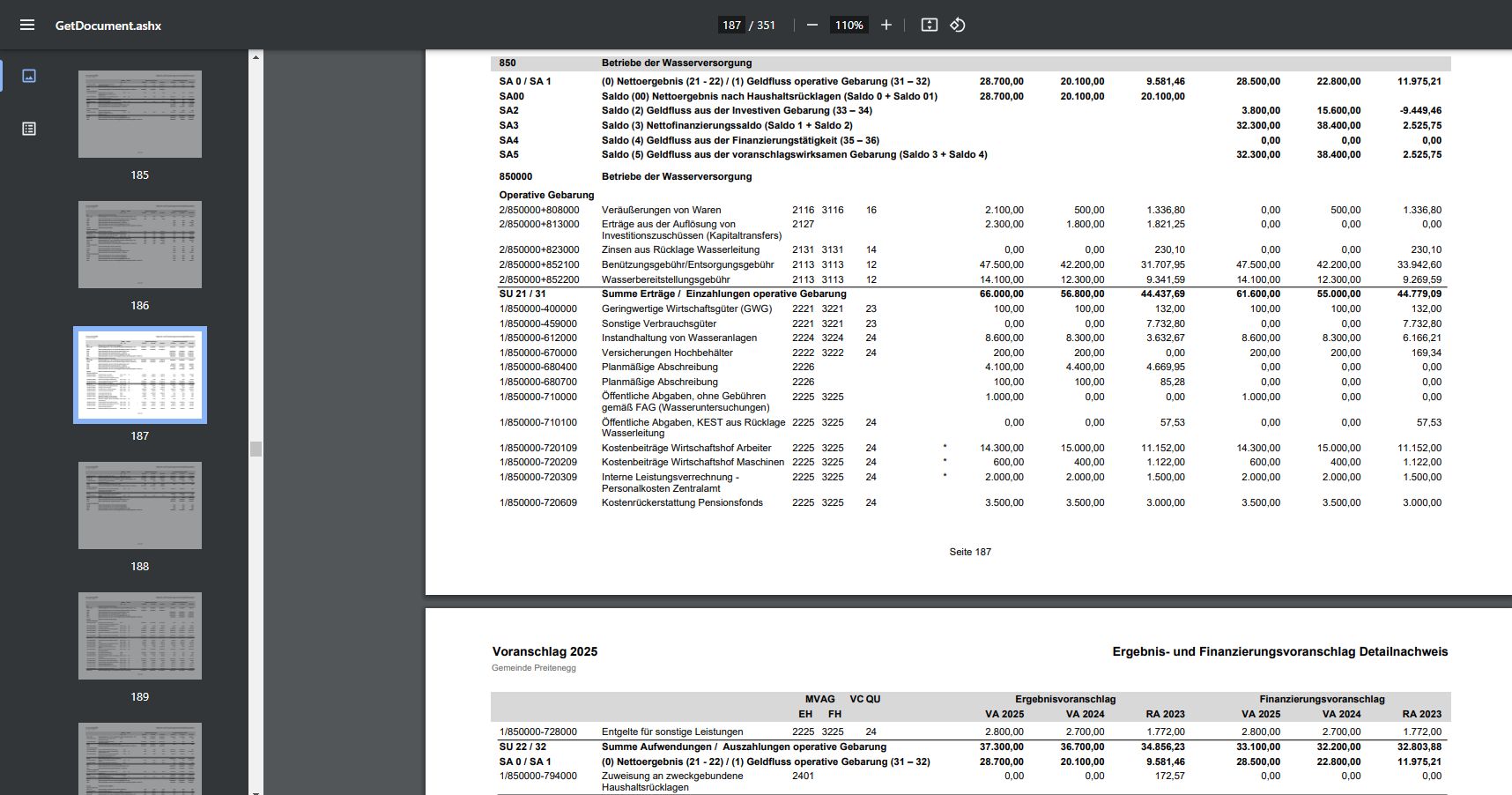Open page 186 thumbnail
This screenshot has height=795, width=1512.
pos(140,244)
